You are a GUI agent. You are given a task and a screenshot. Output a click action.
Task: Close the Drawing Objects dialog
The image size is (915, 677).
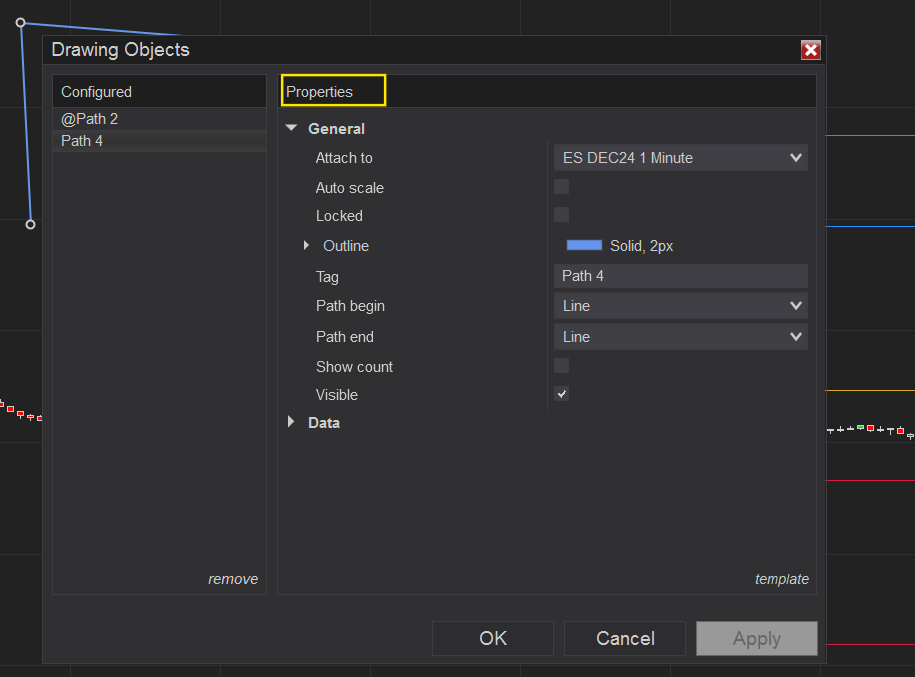coord(811,50)
